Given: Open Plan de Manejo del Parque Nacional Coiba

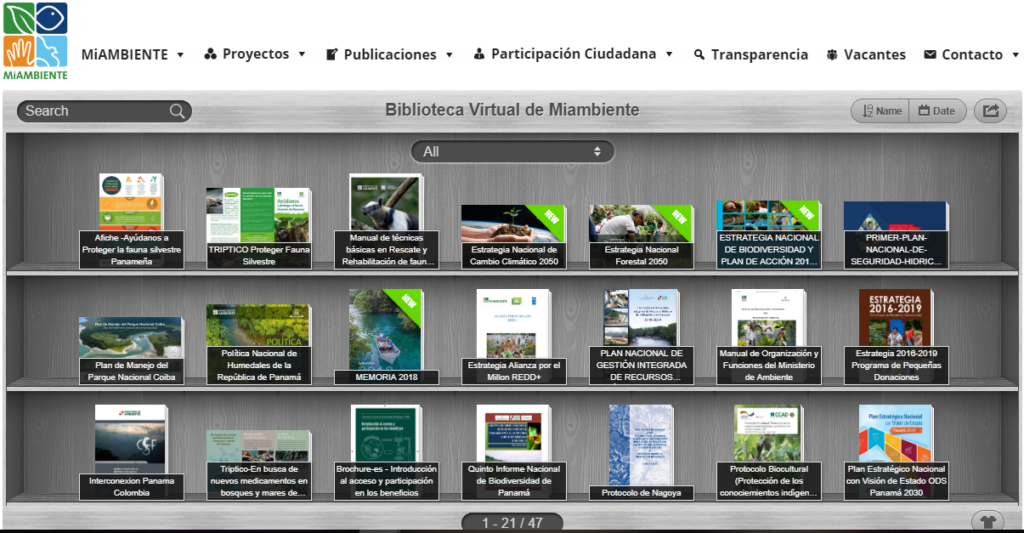Looking at the screenshot, I should [x=131, y=351].
